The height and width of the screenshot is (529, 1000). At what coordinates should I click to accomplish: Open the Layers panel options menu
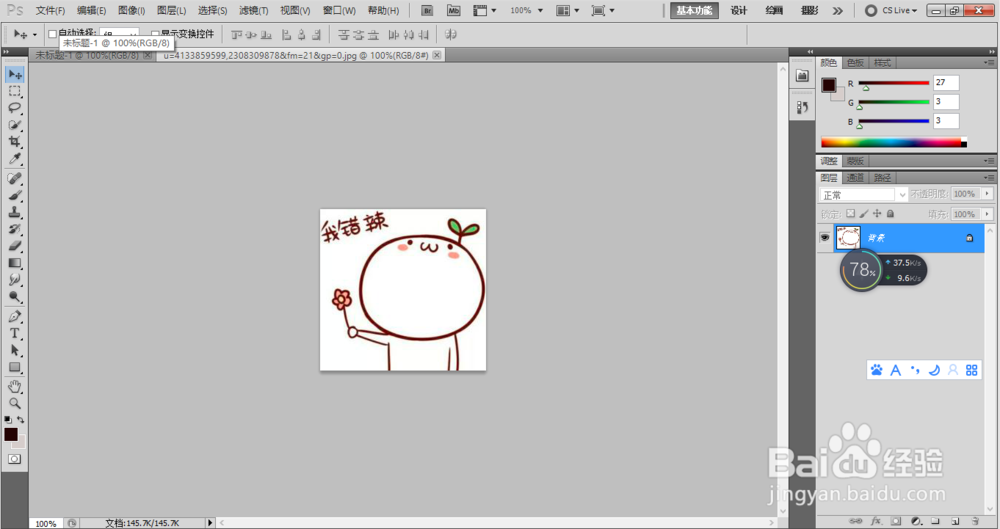click(989, 177)
